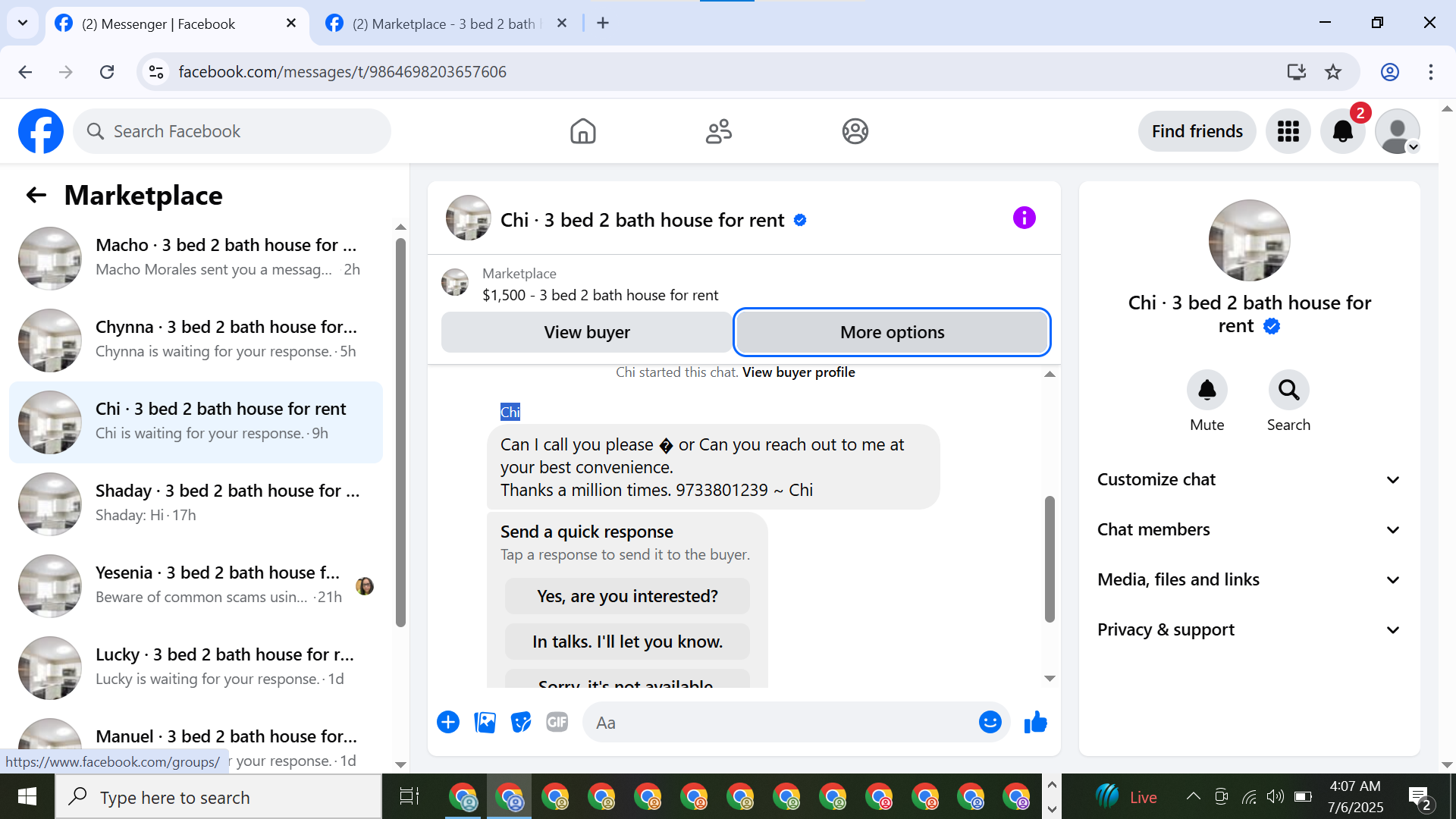Open Macho conversation
Image resolution: width=1456 pixels, height=819 pixels.
coord(196,258)
